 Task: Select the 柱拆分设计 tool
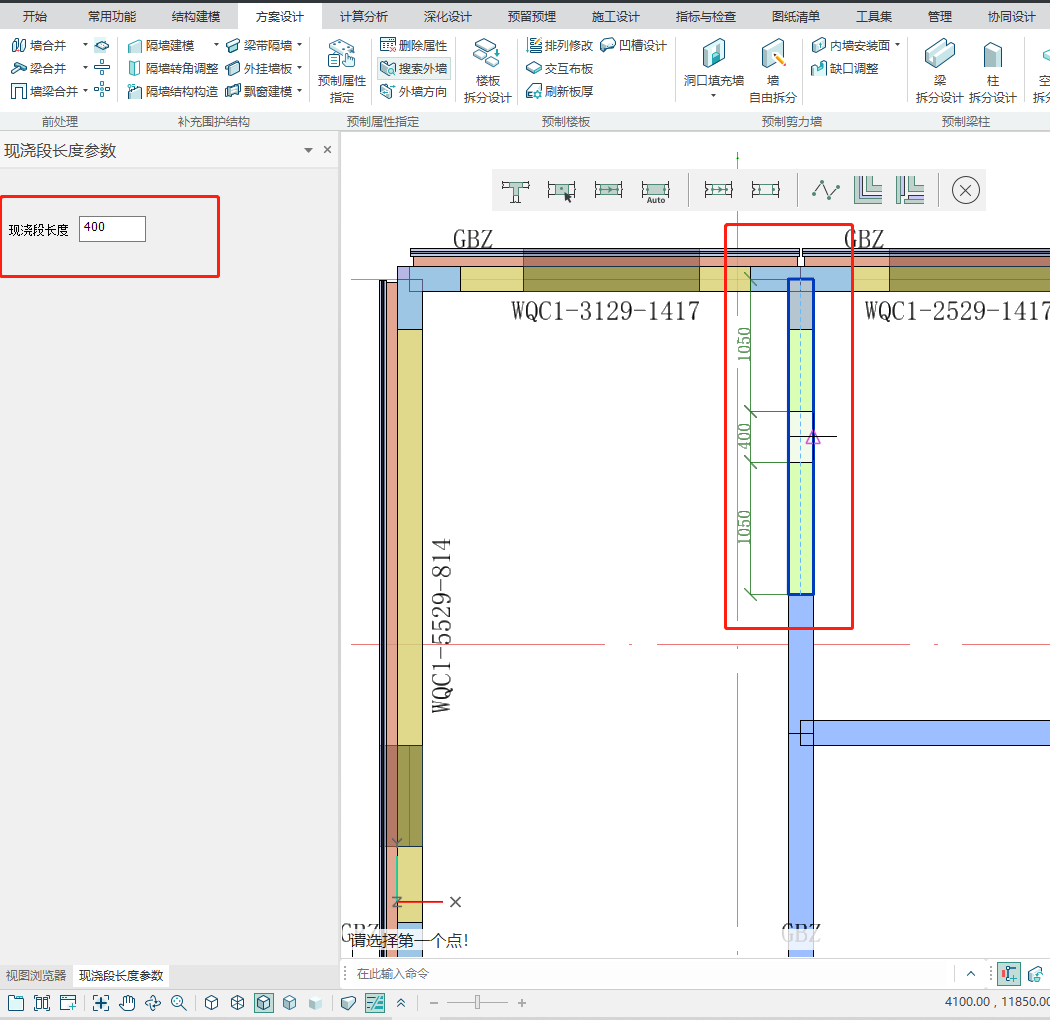(992, 58)
